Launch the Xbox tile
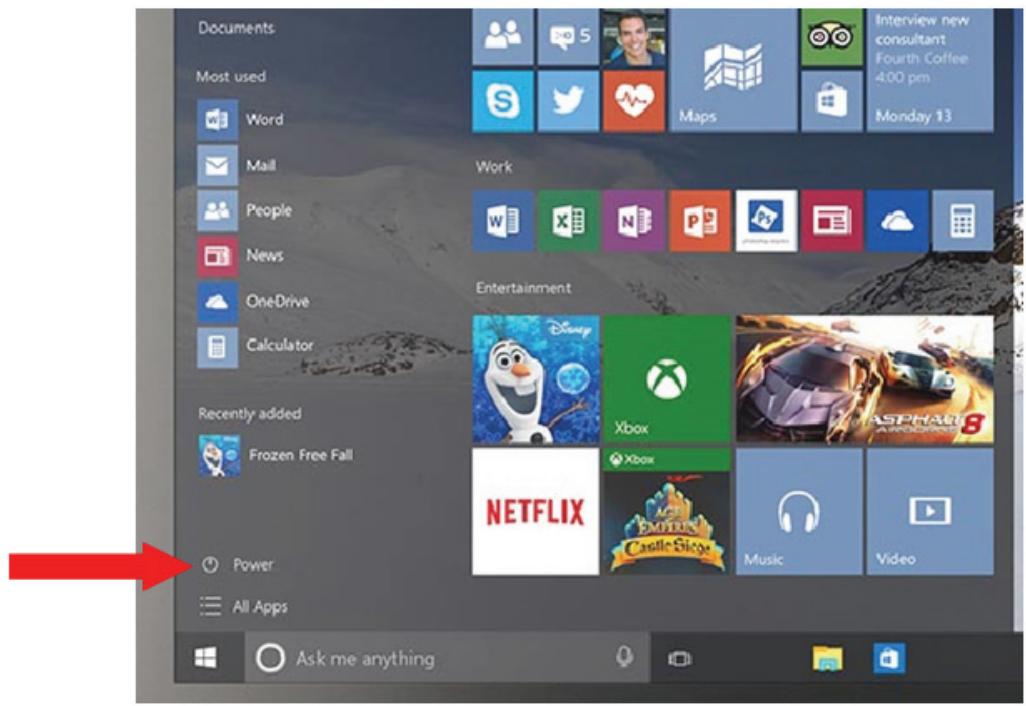The height and width of the screenshot is (706, 1026). (x=667, y=379)
